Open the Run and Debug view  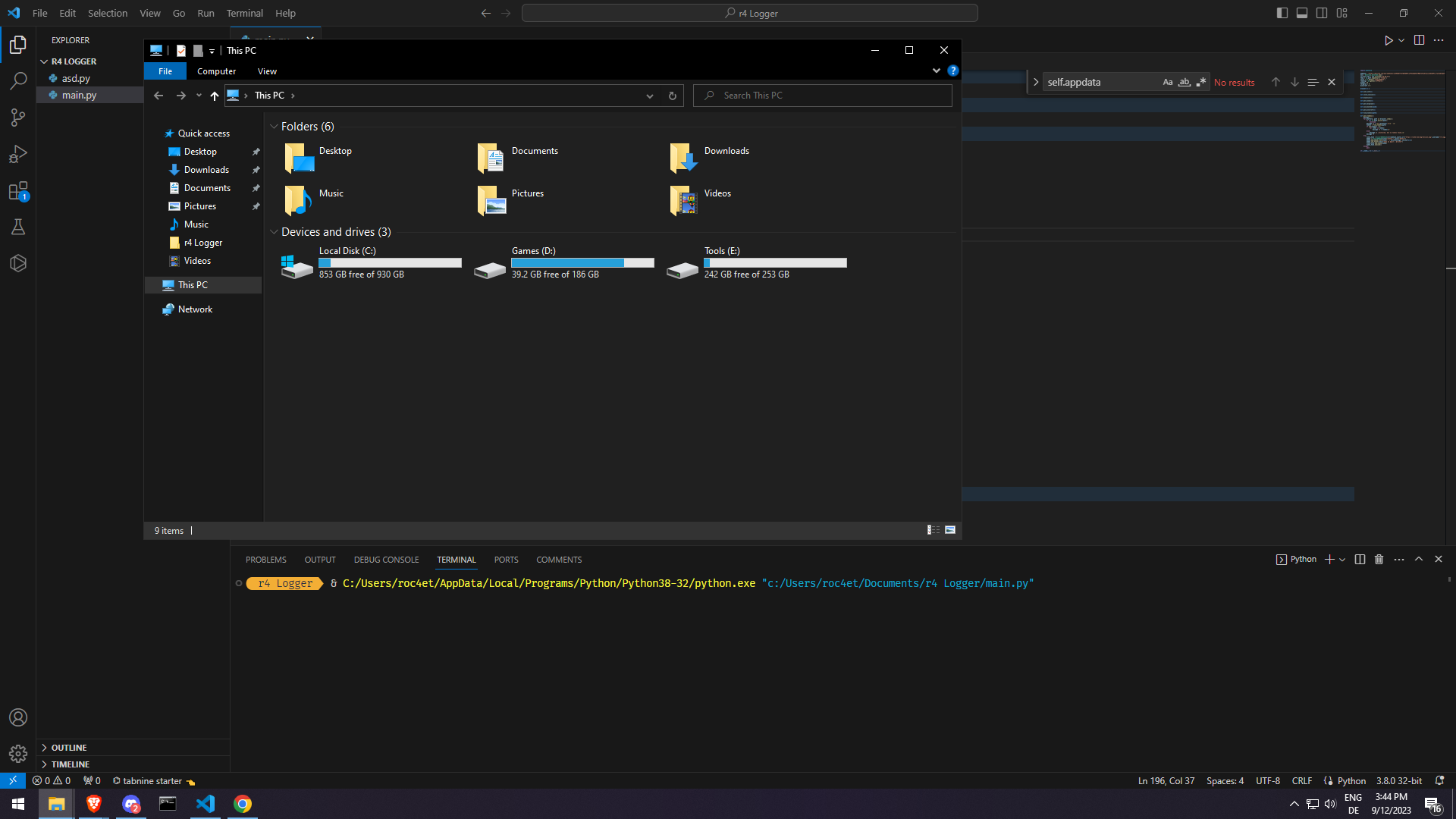pos(18,154)
